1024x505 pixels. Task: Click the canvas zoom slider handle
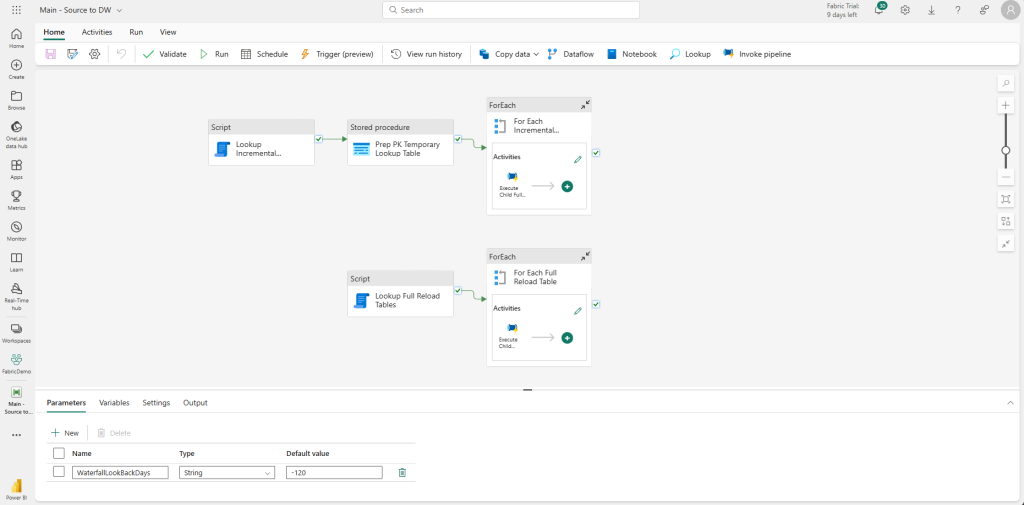[x=1005, y=150]
